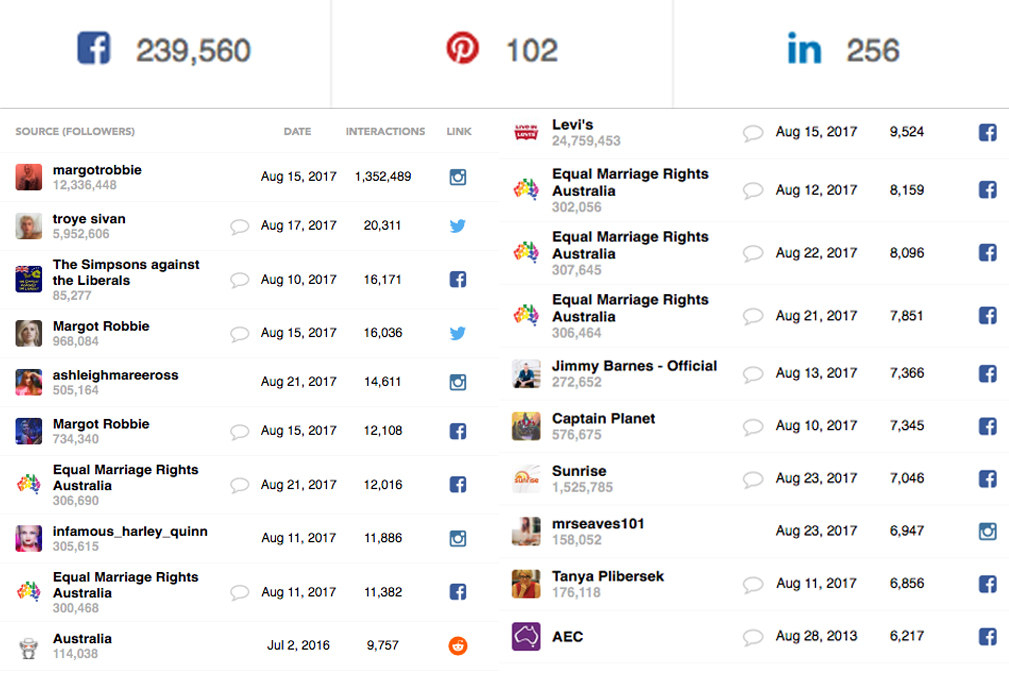This screenshot has width=1009, height=673.
Task: Sort by the DATE column header
Action: tap(297, 131)
